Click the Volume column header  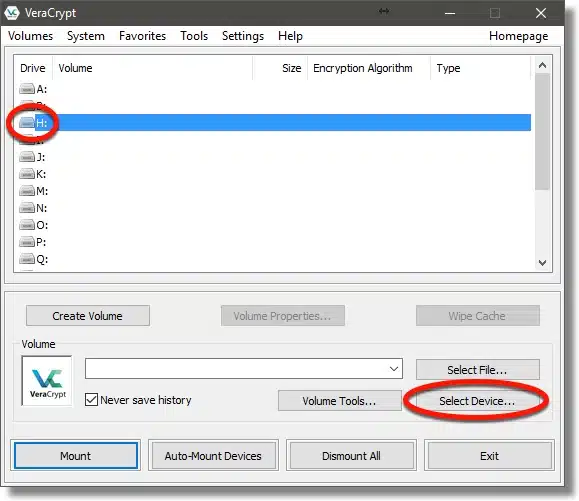[153, 68]
